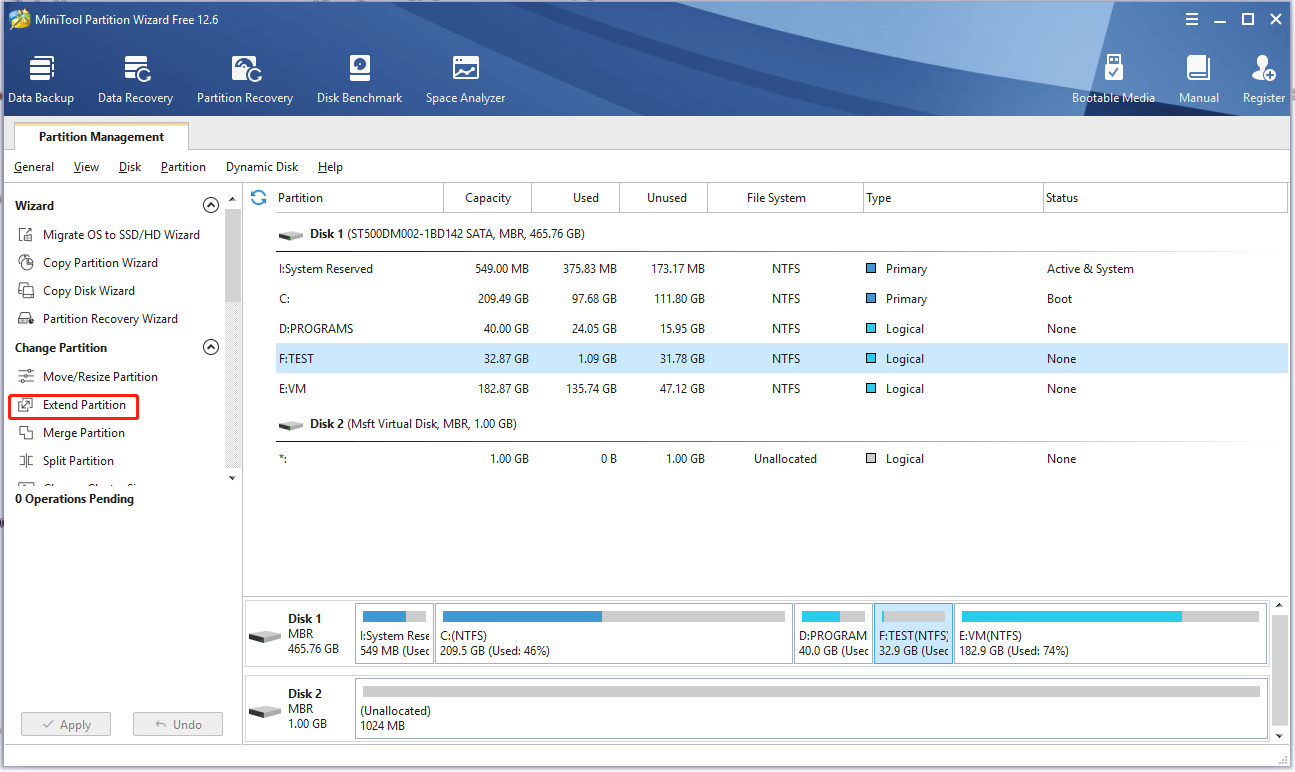Open the Manual
Viewport: 1295px width, 772px height.
click(1198, 80)
